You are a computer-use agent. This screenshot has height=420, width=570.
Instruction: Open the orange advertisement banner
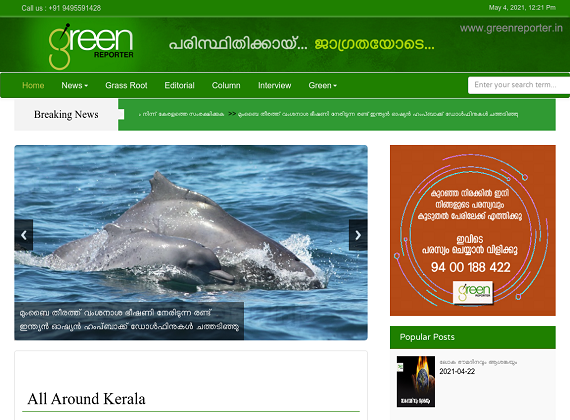(x=473, y=230)
